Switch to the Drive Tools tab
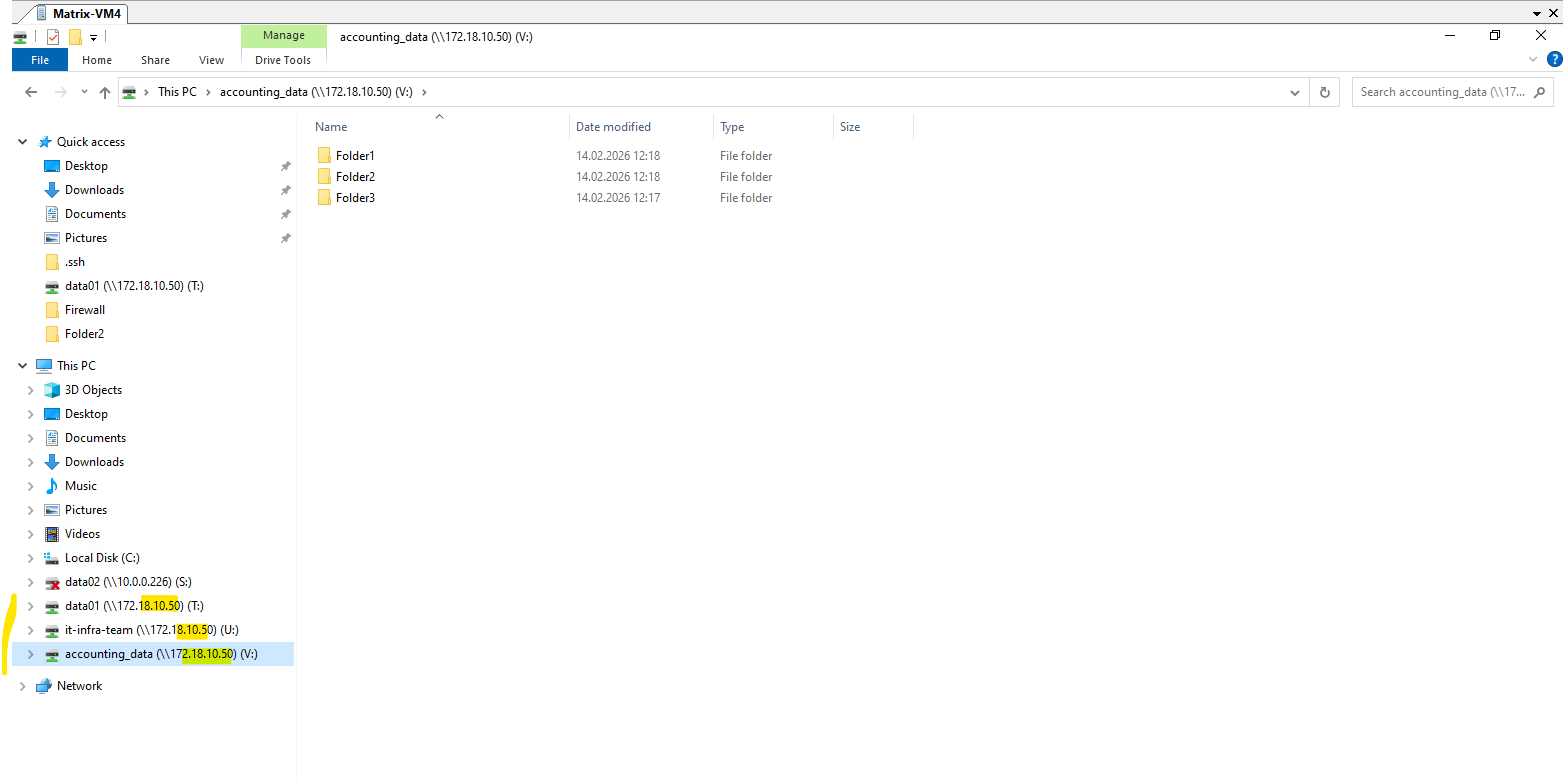This screenshot has height=780, width=1563. pyautogui.click(x=283, y=60)
